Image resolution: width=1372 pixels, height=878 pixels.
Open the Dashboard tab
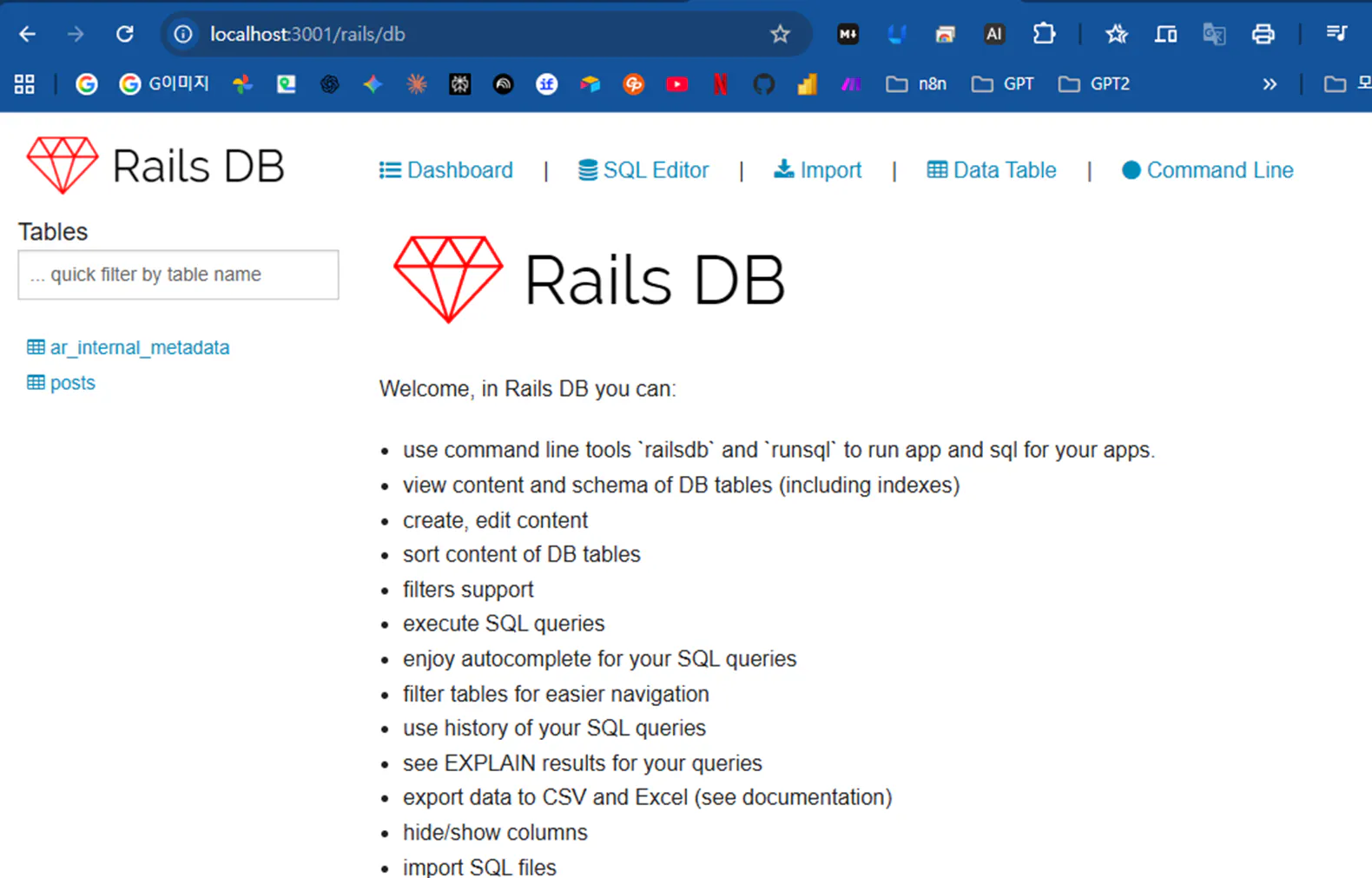coord(446,170)
